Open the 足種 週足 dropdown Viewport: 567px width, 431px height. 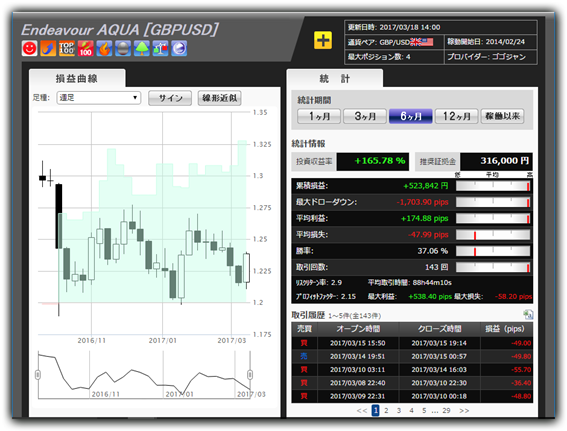pyautogui.click(x=99, y=98)
